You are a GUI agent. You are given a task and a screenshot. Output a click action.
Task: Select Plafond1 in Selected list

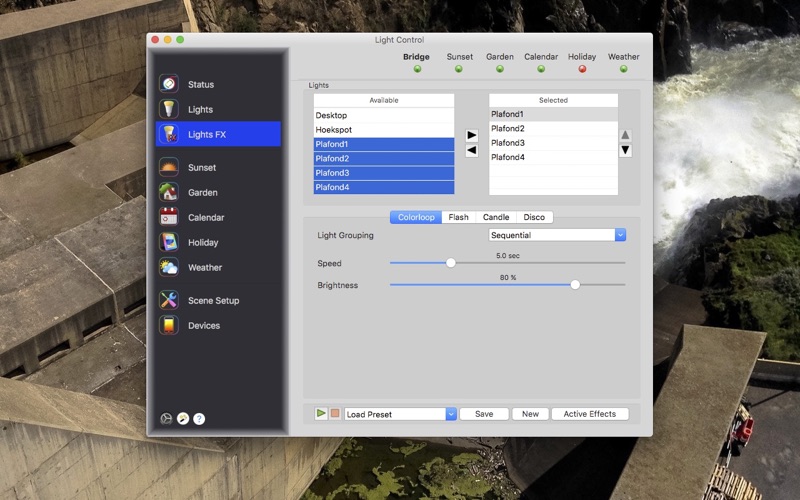click(x=553, y=114)
